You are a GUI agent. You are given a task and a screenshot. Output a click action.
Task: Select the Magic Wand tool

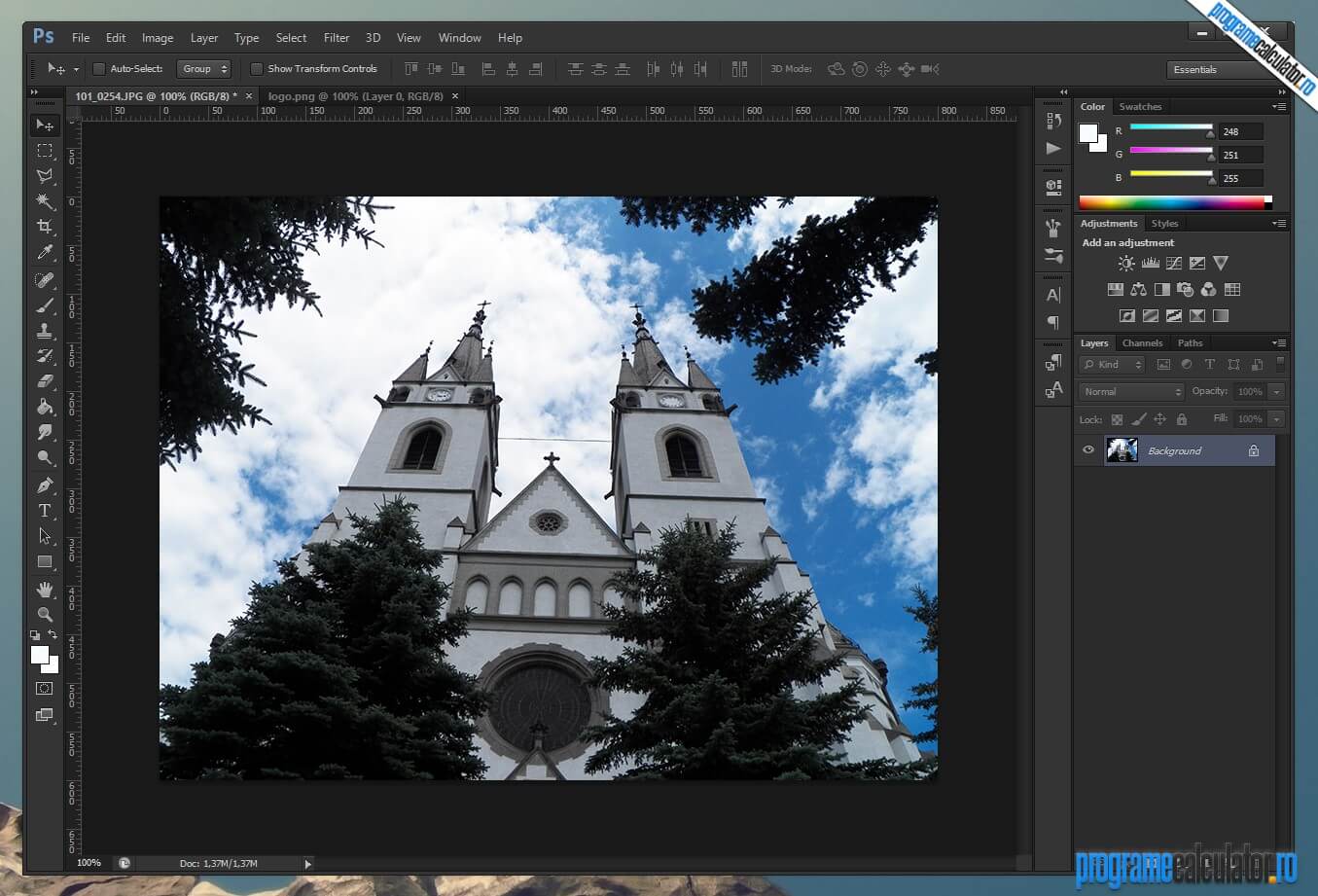click(x=45, y=201)
